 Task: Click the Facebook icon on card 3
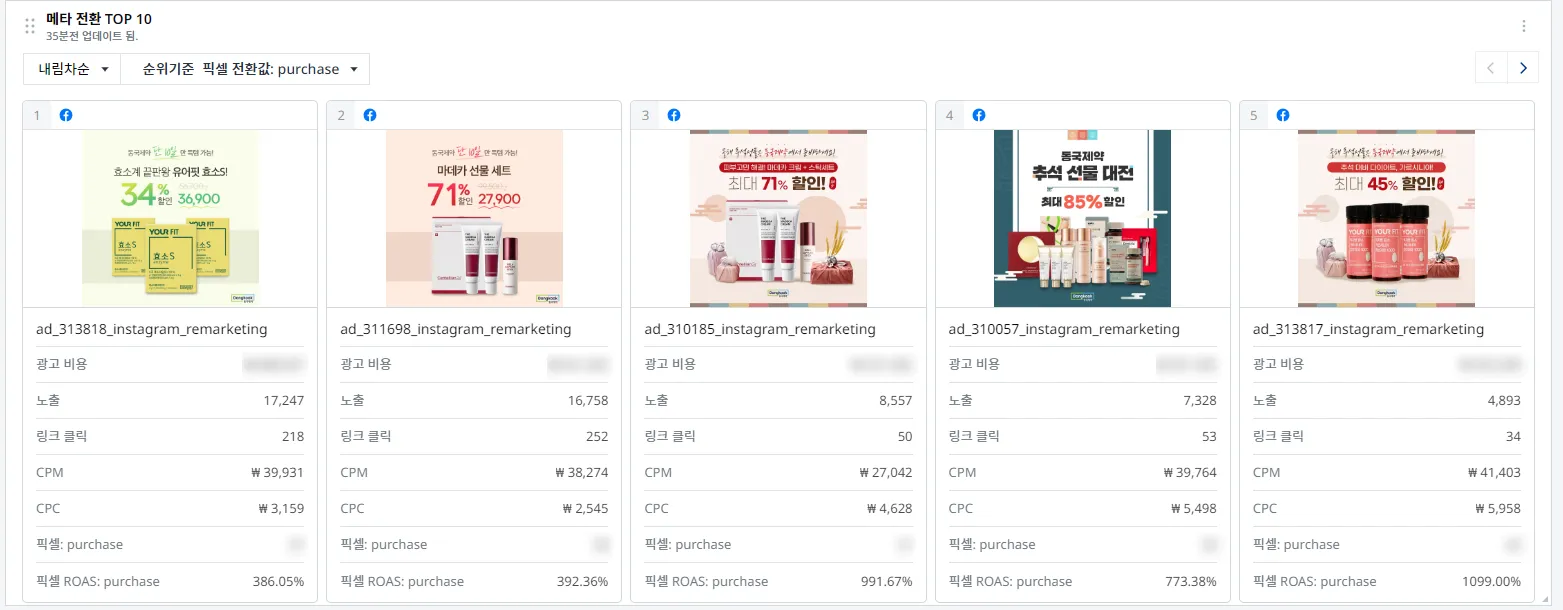674,115
